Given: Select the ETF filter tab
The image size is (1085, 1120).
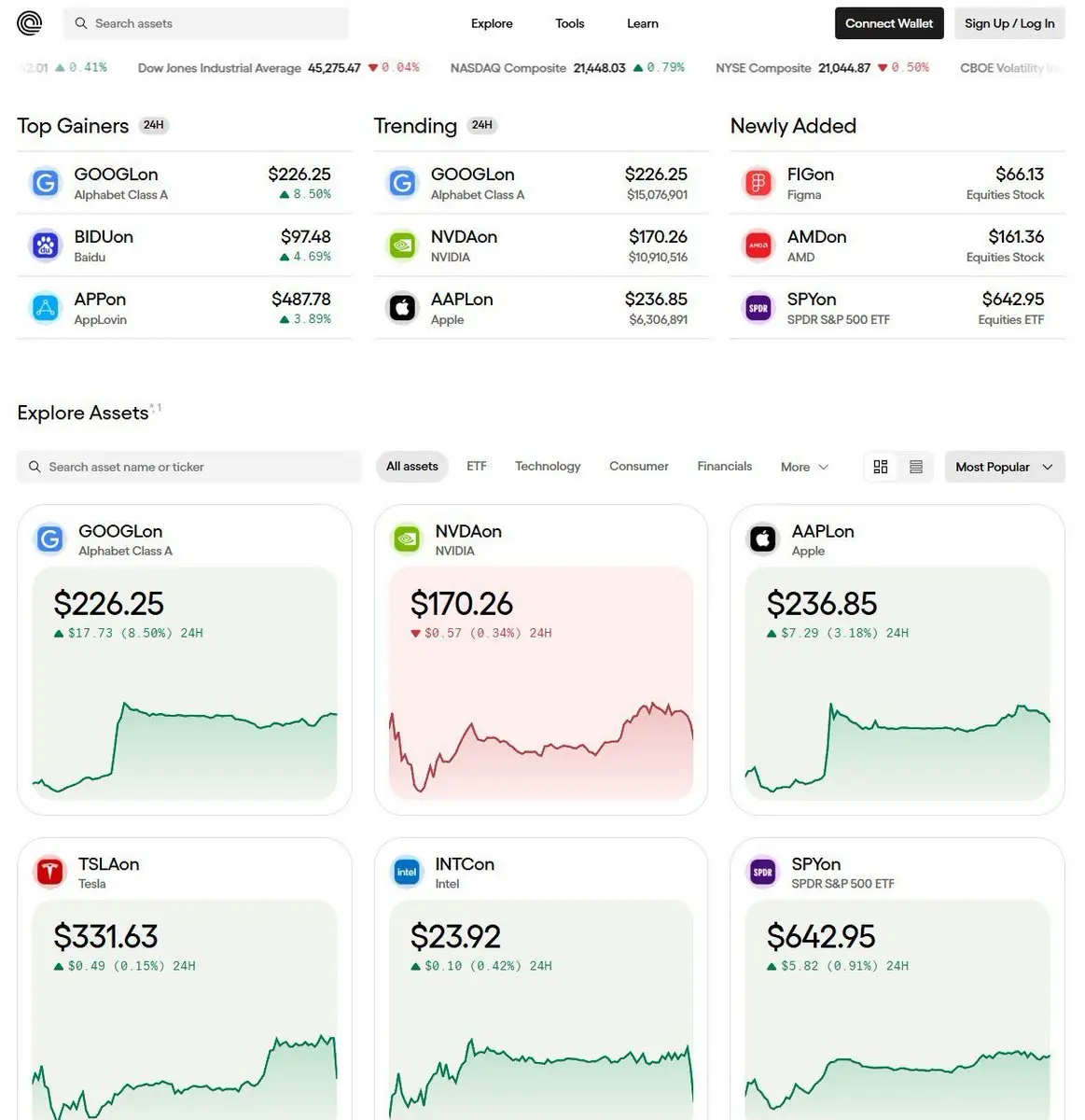Looking at the screenshot, I should click(x=477, y=467).
